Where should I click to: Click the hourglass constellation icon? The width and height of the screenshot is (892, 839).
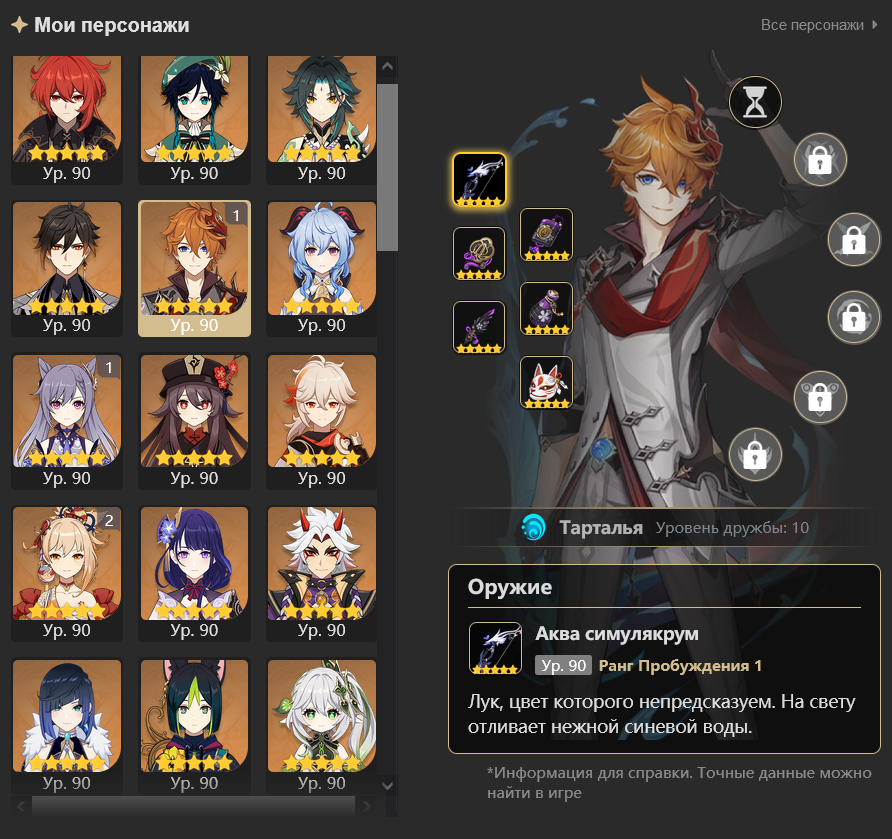[755, 102]
